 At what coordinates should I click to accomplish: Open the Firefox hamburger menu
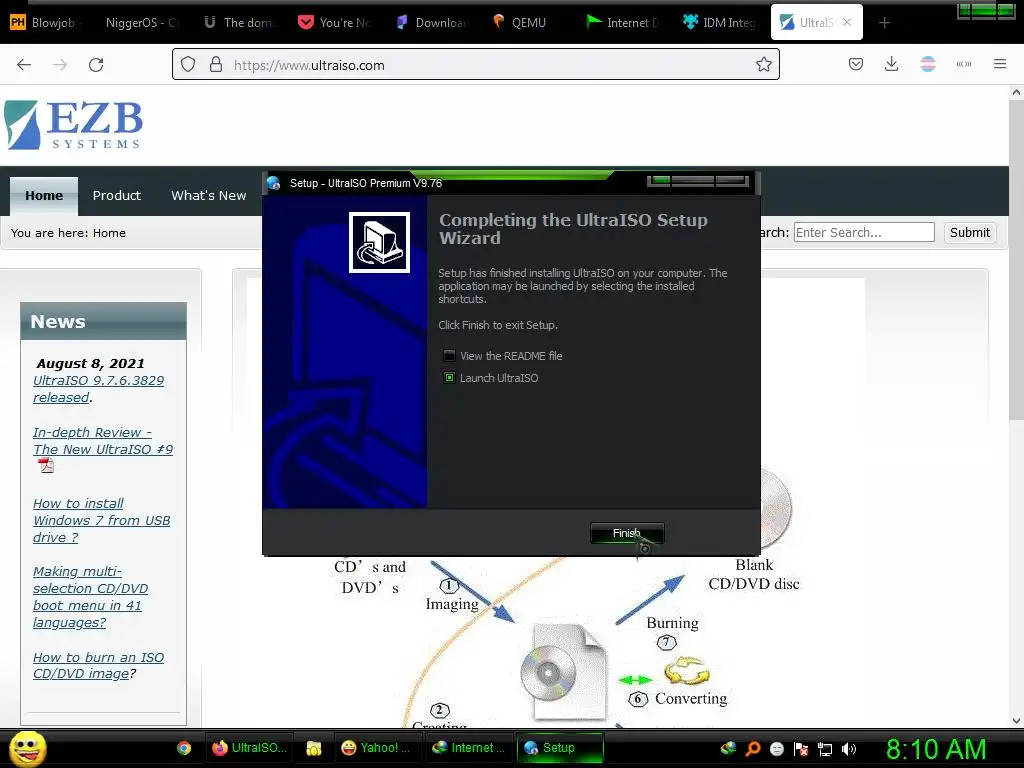(x=1000, y=64)
